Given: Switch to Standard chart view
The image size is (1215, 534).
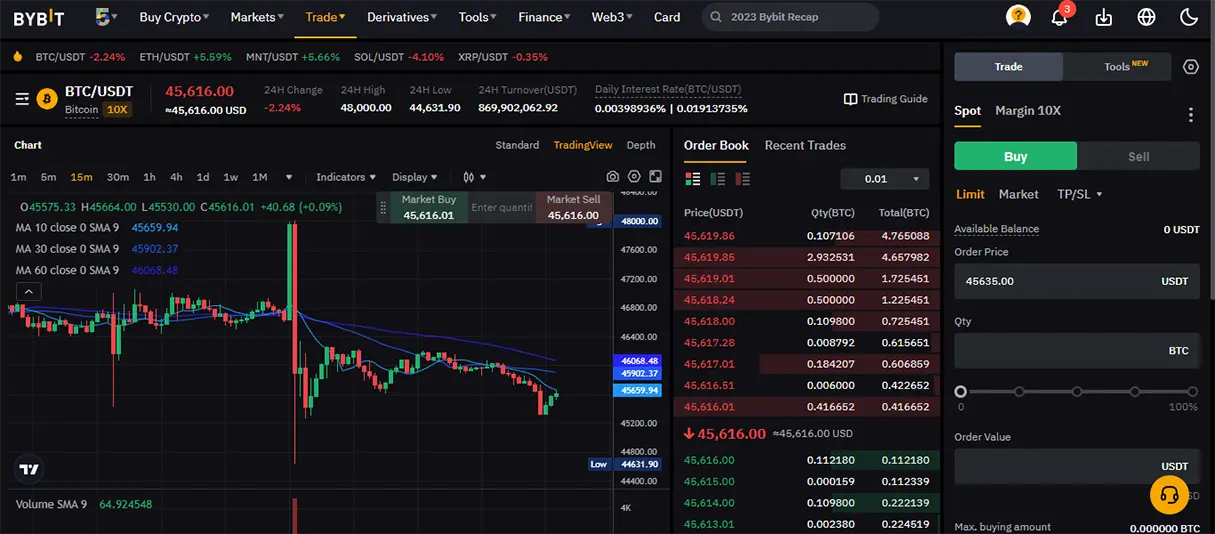Looking at the screenshot, I should pyautogui.click(x=517, y=145).
